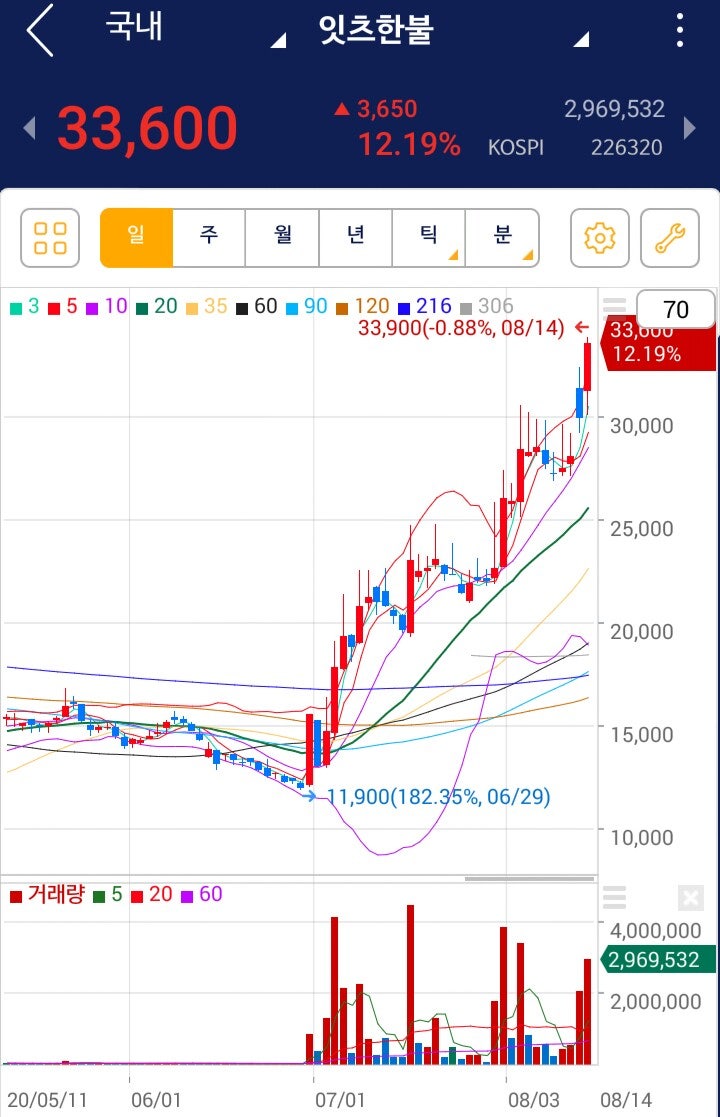The width and height of the screenshot is (720, 1117).
Task: Tap the header trading volume 2,969,532
Action: click(615, 109)
